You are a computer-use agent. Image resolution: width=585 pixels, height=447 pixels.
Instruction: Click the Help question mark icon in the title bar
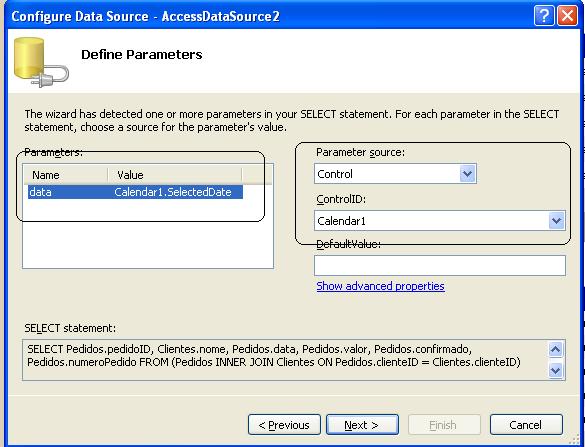coord(544,16)
